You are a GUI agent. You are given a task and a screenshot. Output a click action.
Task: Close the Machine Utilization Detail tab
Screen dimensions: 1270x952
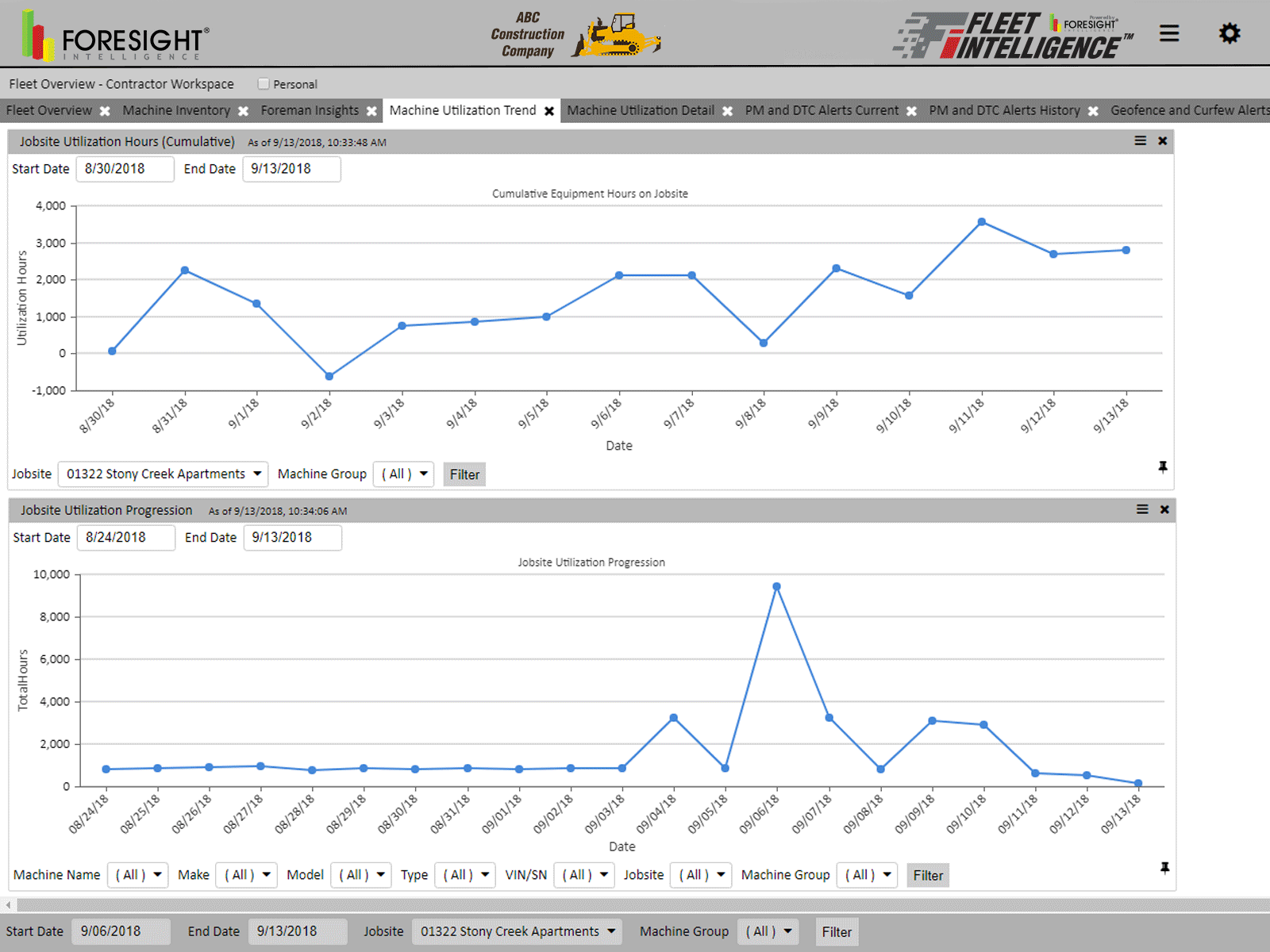point(727,111)
